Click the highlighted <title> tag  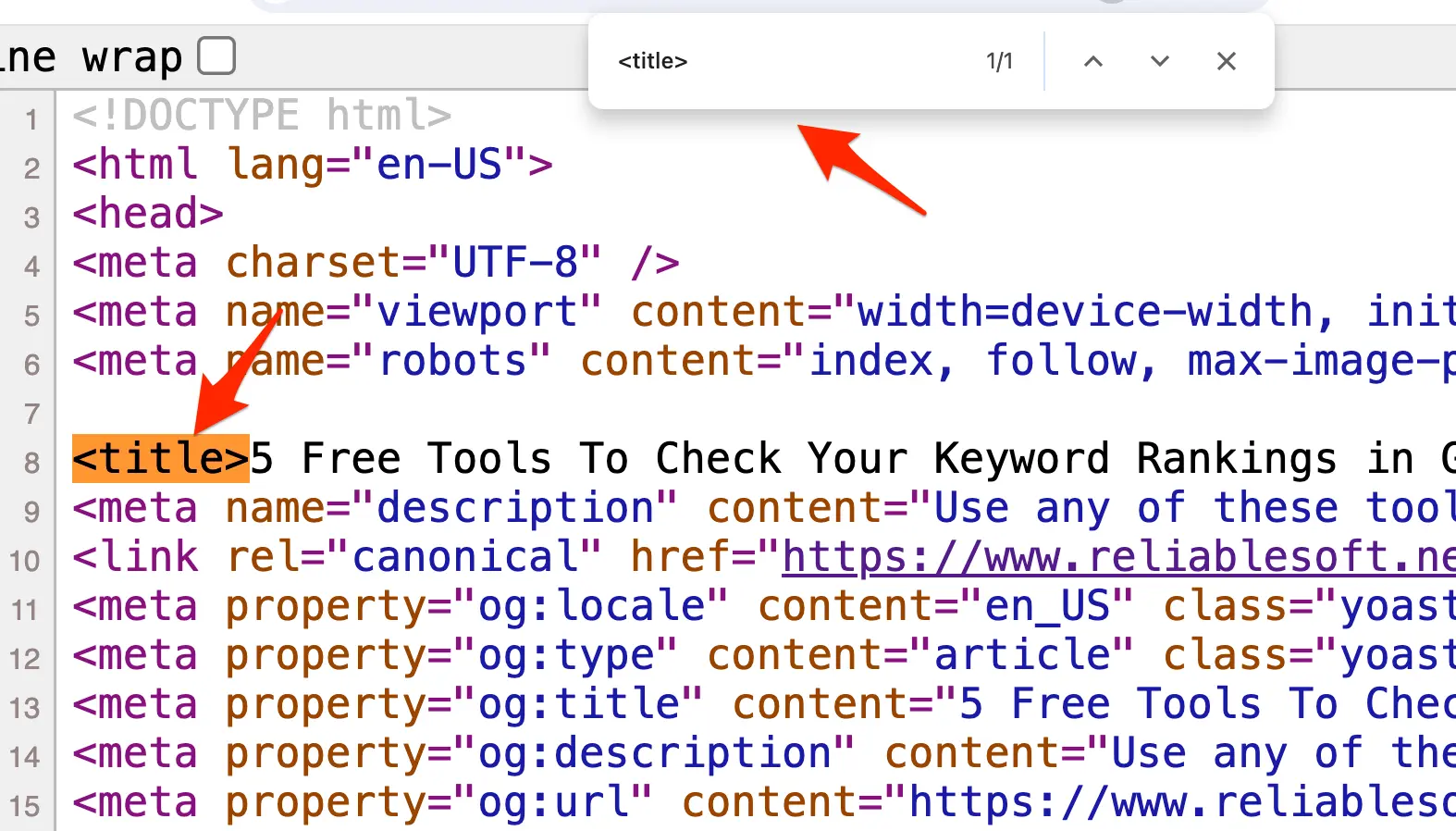(160, 459)
